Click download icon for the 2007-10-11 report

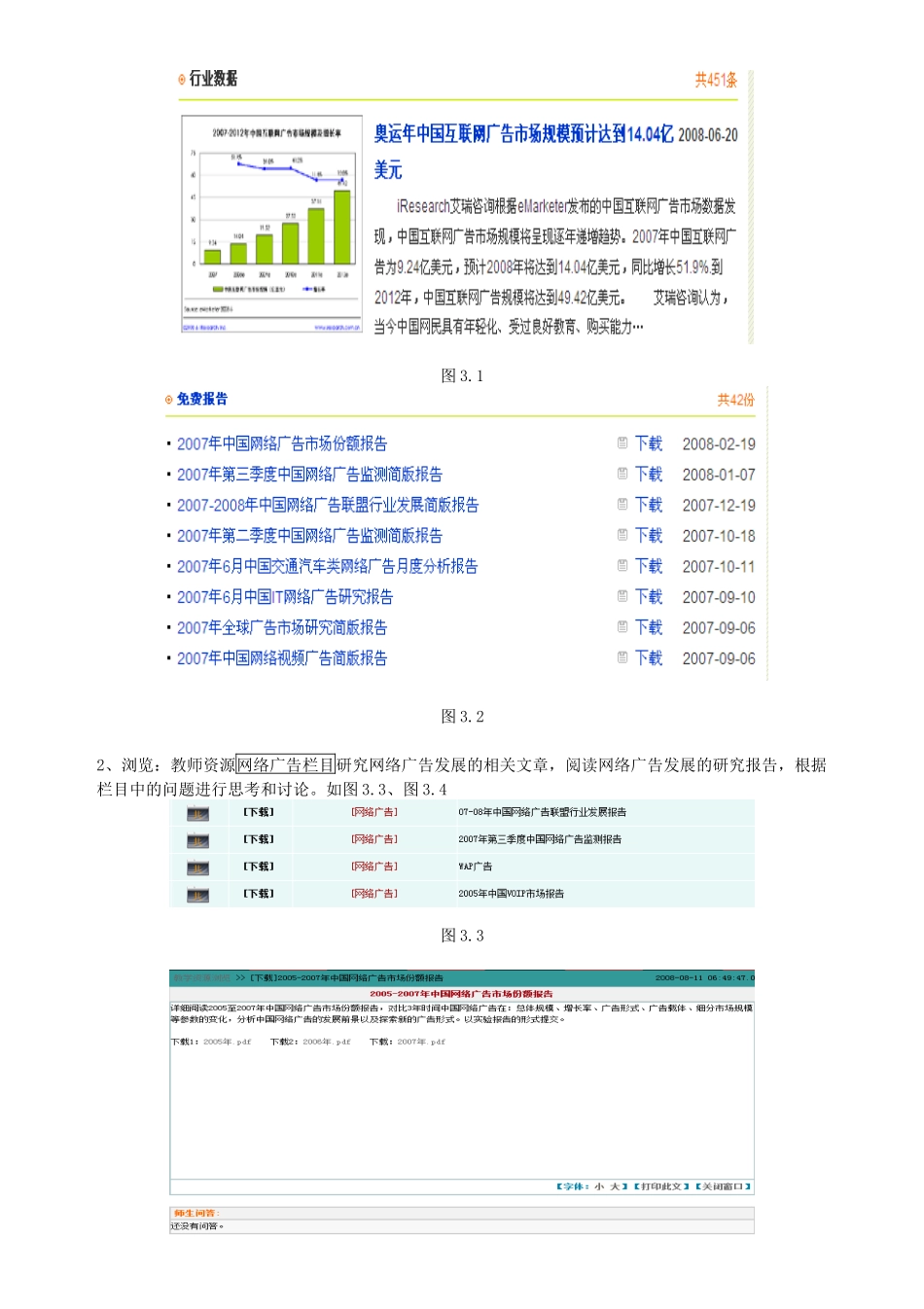click(622, 566)
